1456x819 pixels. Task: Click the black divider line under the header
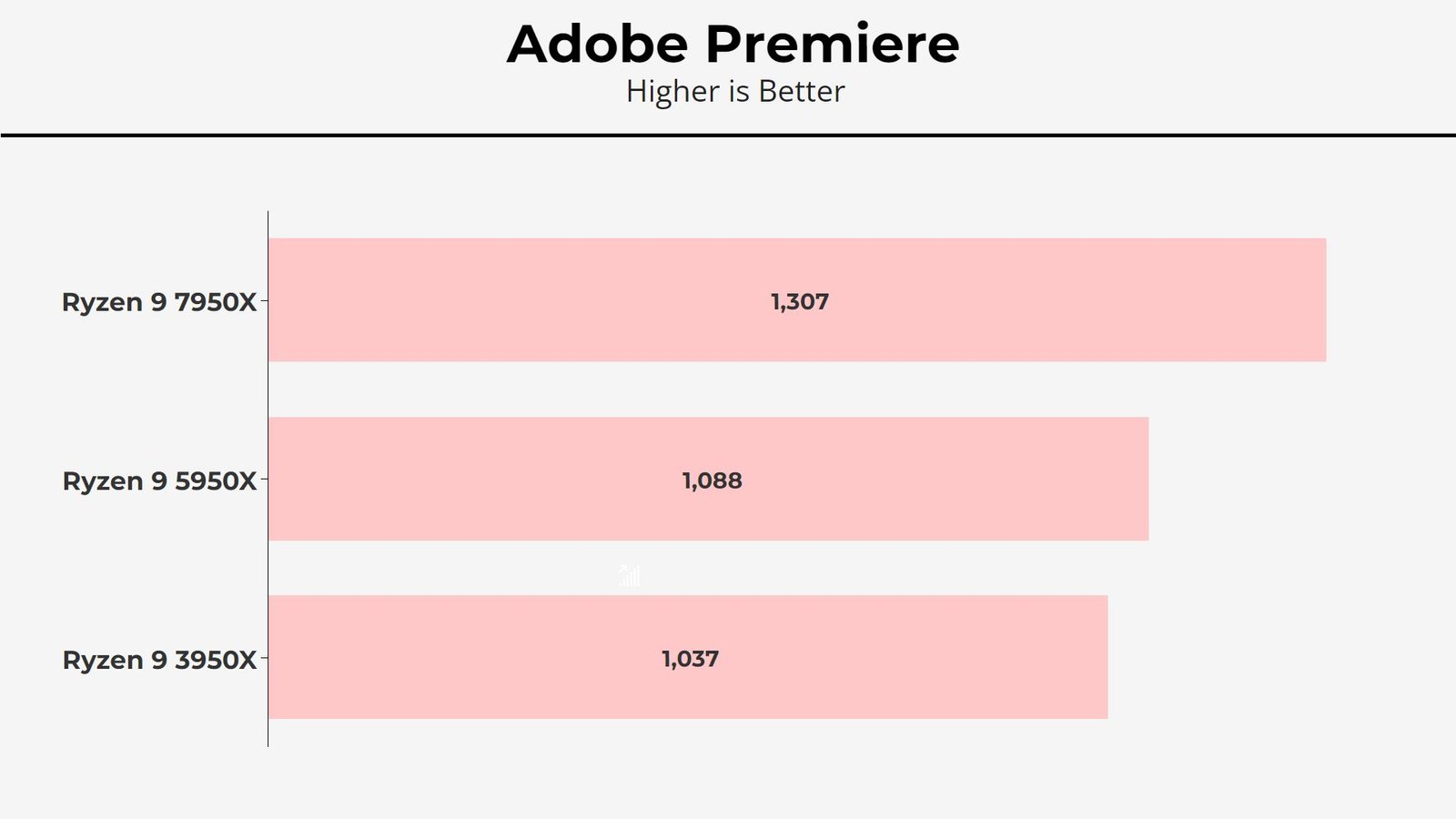pos(728,136)
